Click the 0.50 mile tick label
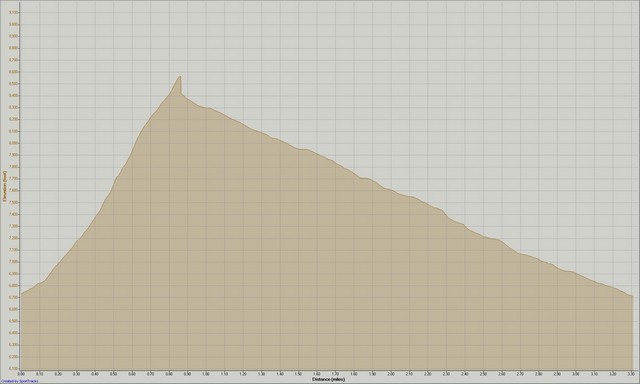The height and width of the screenshot is (384, 640). (113, 373)
